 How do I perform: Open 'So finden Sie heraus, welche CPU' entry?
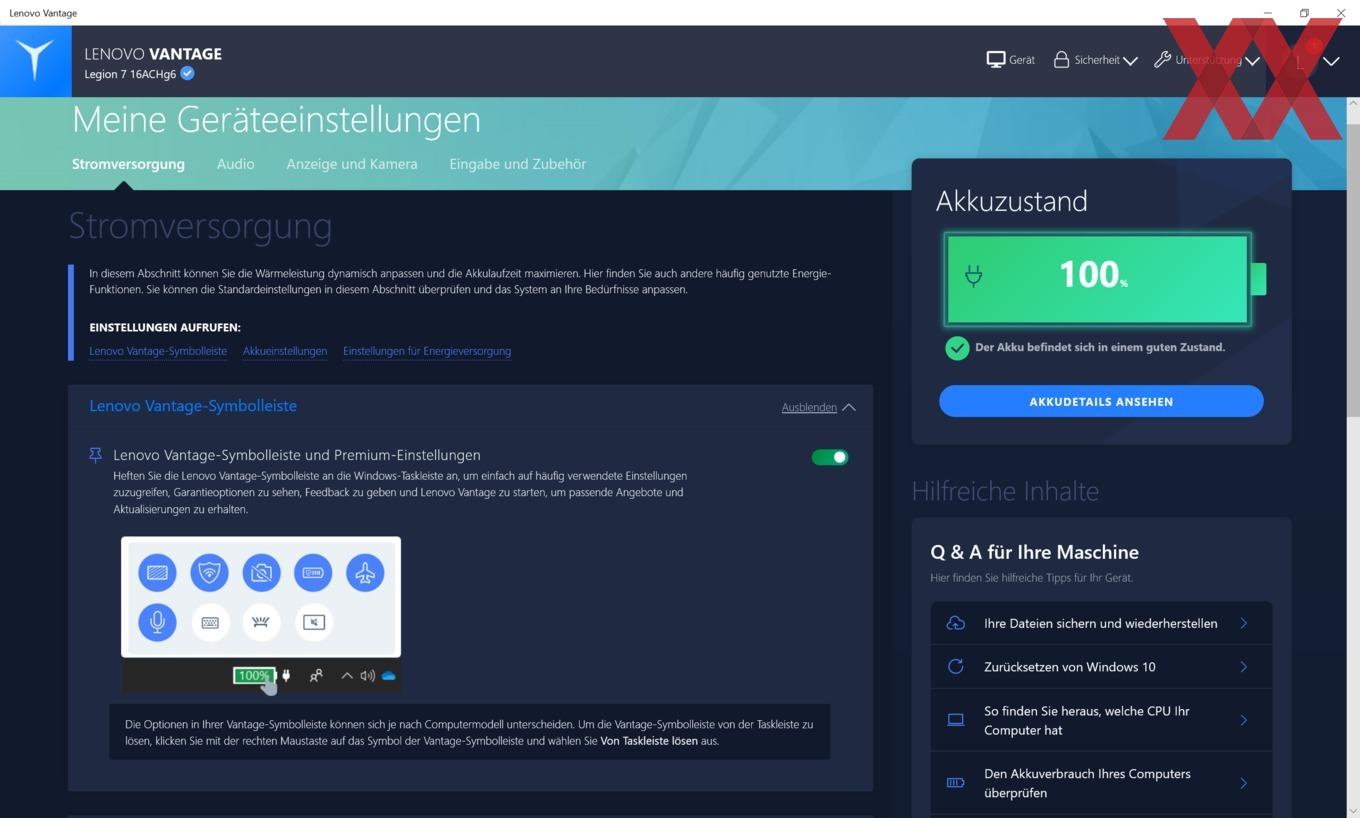[1101, 720]
